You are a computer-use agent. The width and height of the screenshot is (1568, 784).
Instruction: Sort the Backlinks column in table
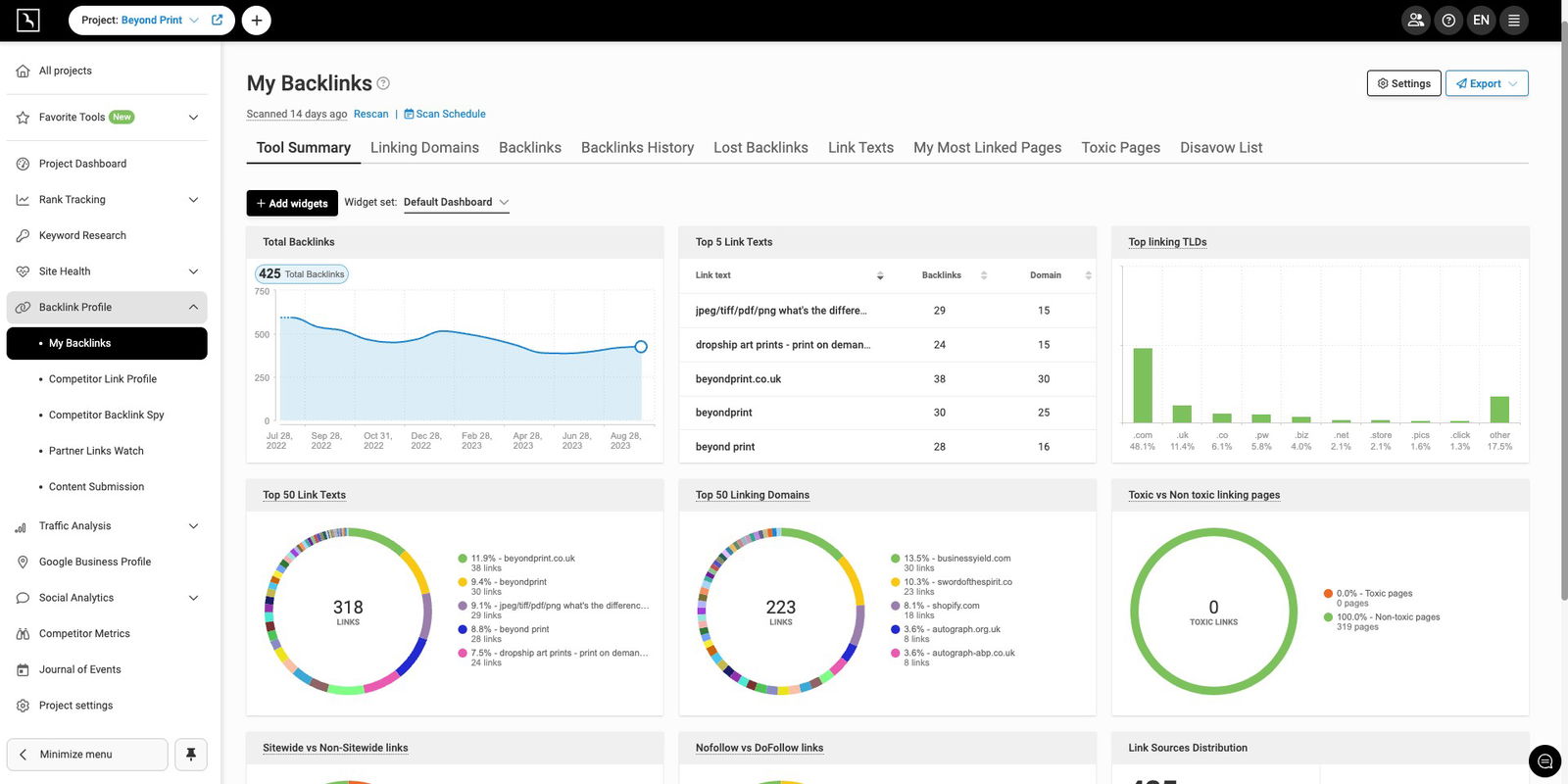pos(984,275)
